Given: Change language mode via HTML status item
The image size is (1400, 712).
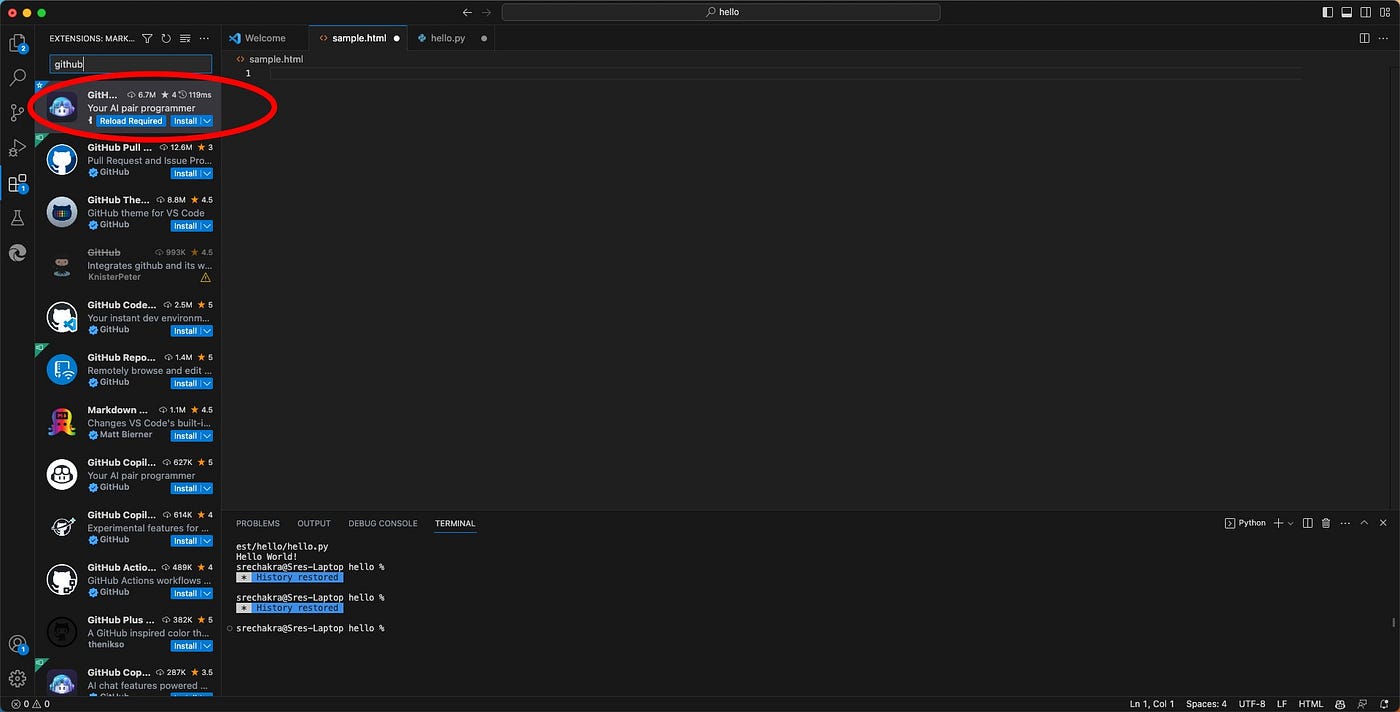Looking at the screenshot, I should 1311,704.
